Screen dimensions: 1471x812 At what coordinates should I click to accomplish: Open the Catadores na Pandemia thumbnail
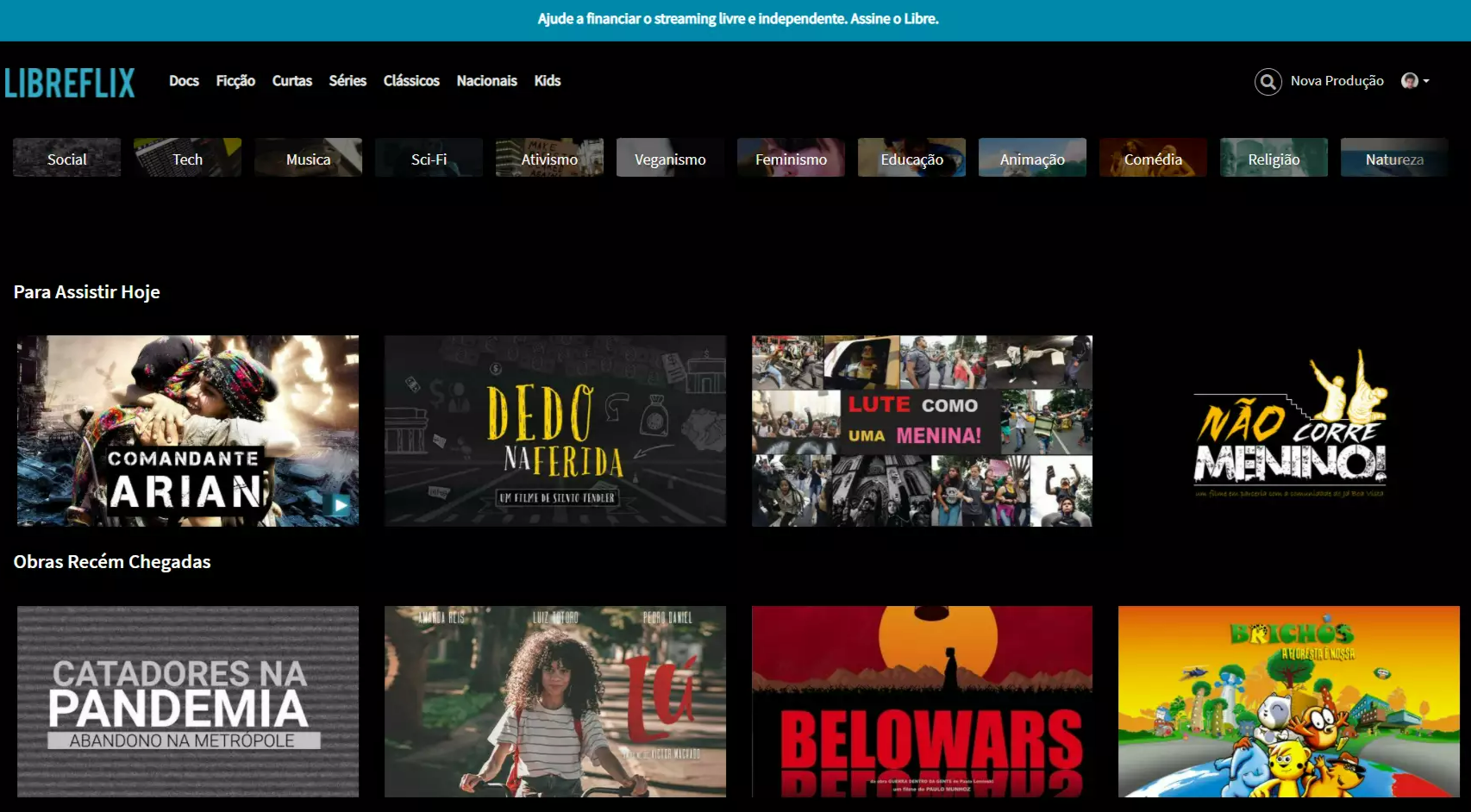pyautogui.click(x=188, y=702)
